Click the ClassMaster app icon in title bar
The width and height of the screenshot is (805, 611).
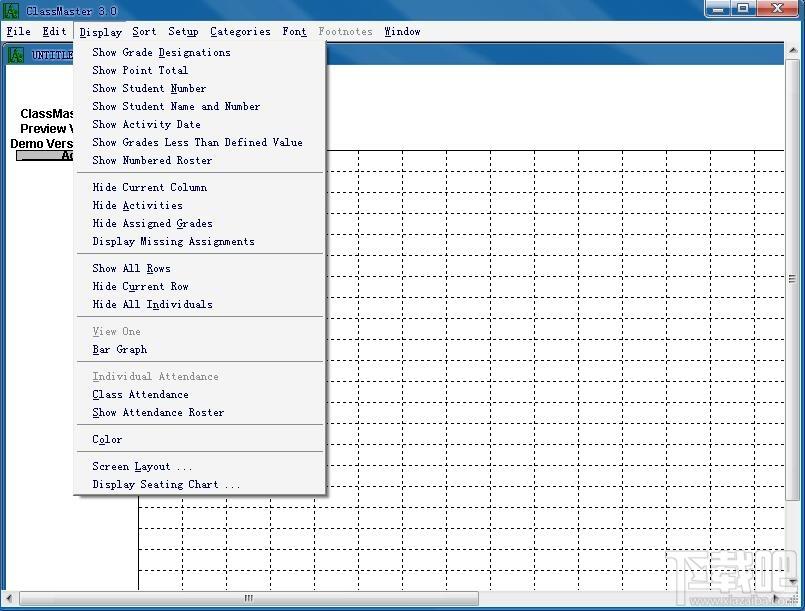click(11, 10)
